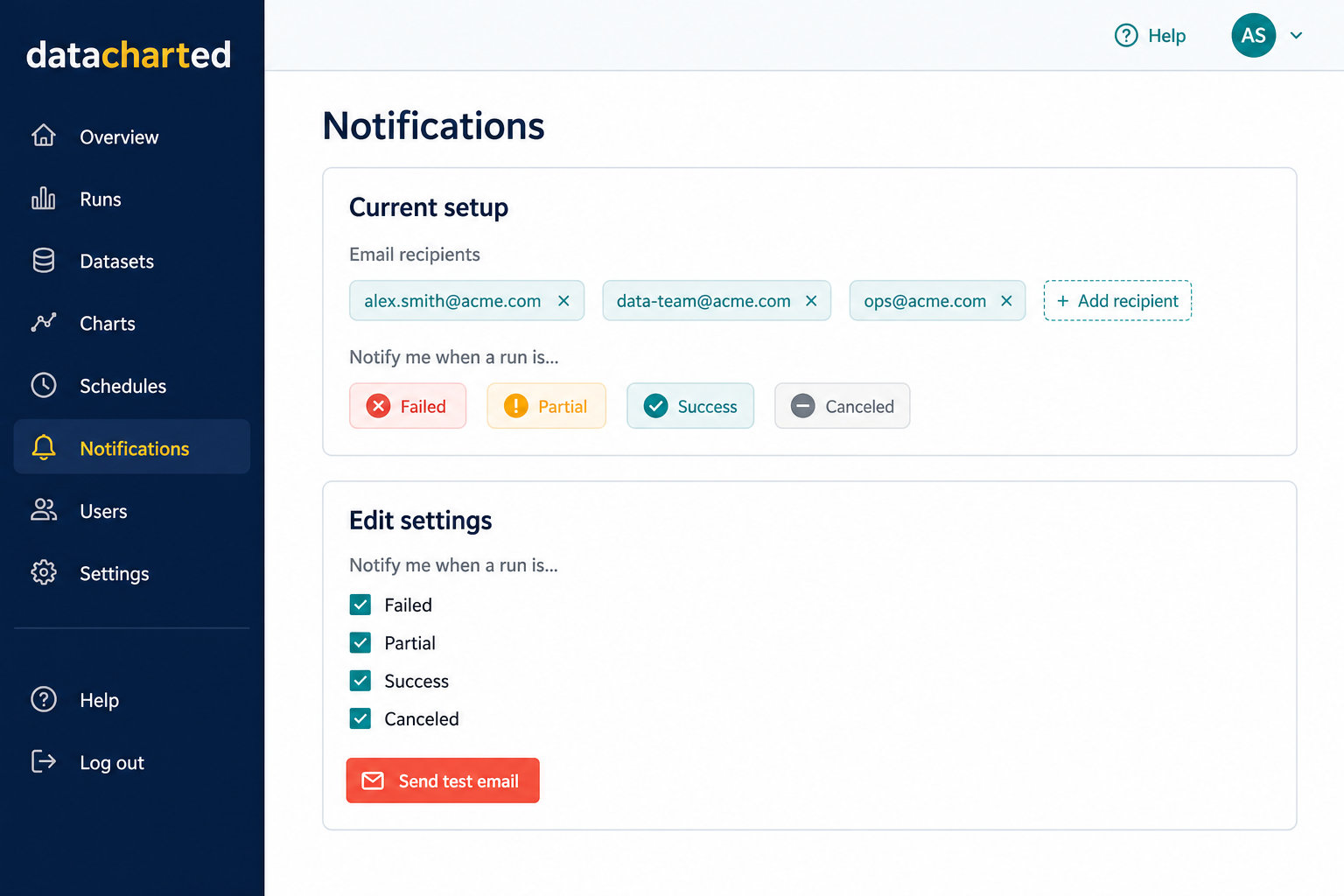Screen dimensions: 1344x896
Task: Click plus icon in Add recipient
Action: click(x=1063, y=301)
